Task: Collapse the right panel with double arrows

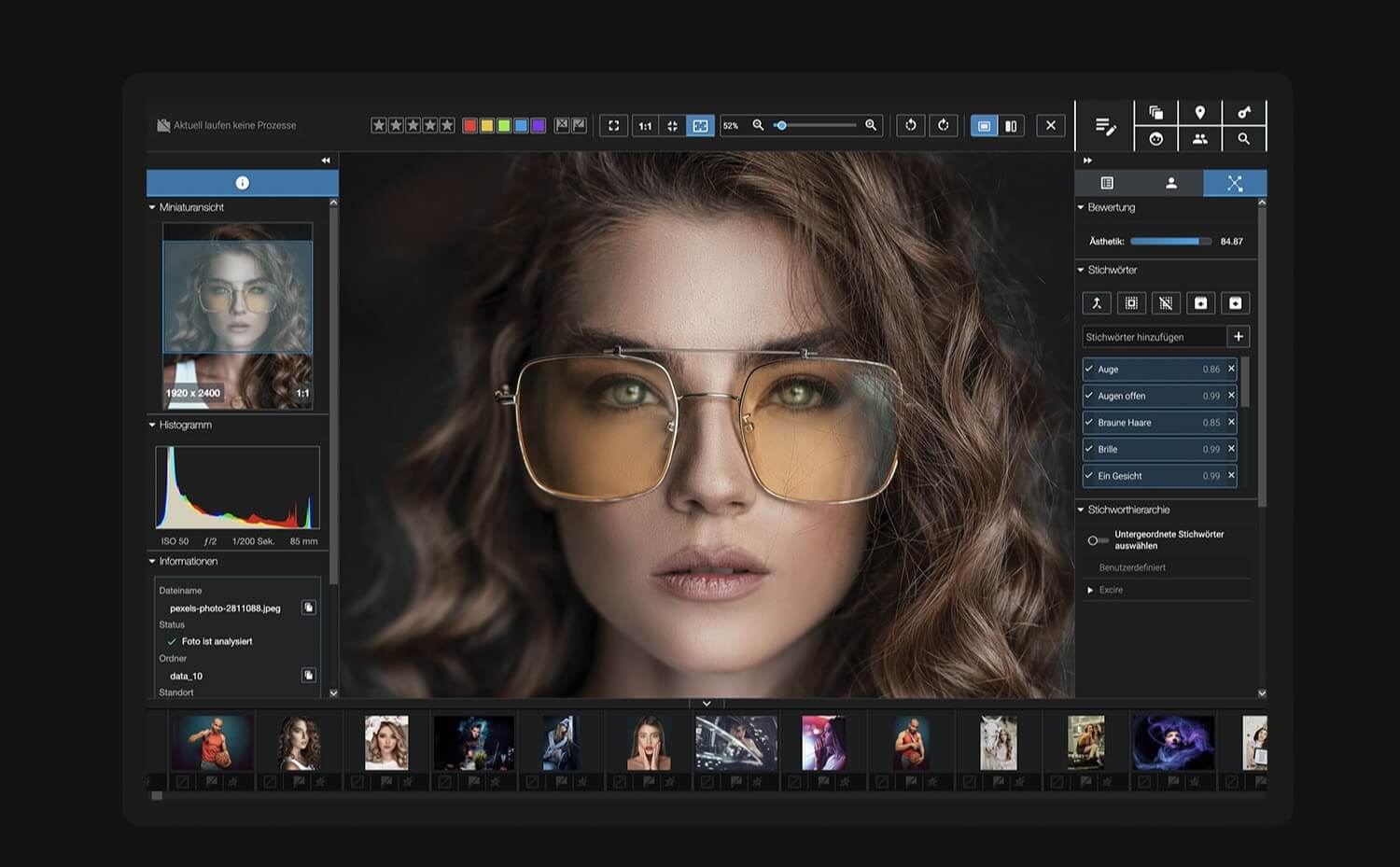Action: tap(1087, 161)
